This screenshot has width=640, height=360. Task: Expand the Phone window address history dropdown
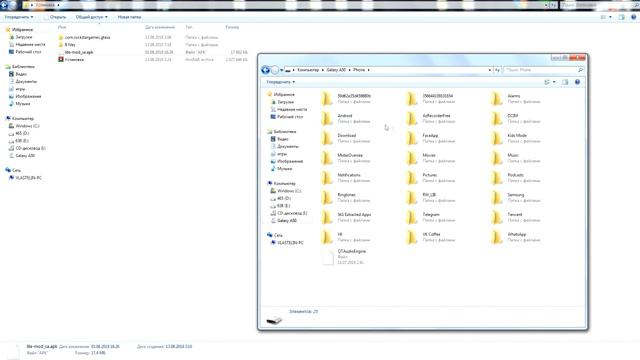[x=489, y=70]
